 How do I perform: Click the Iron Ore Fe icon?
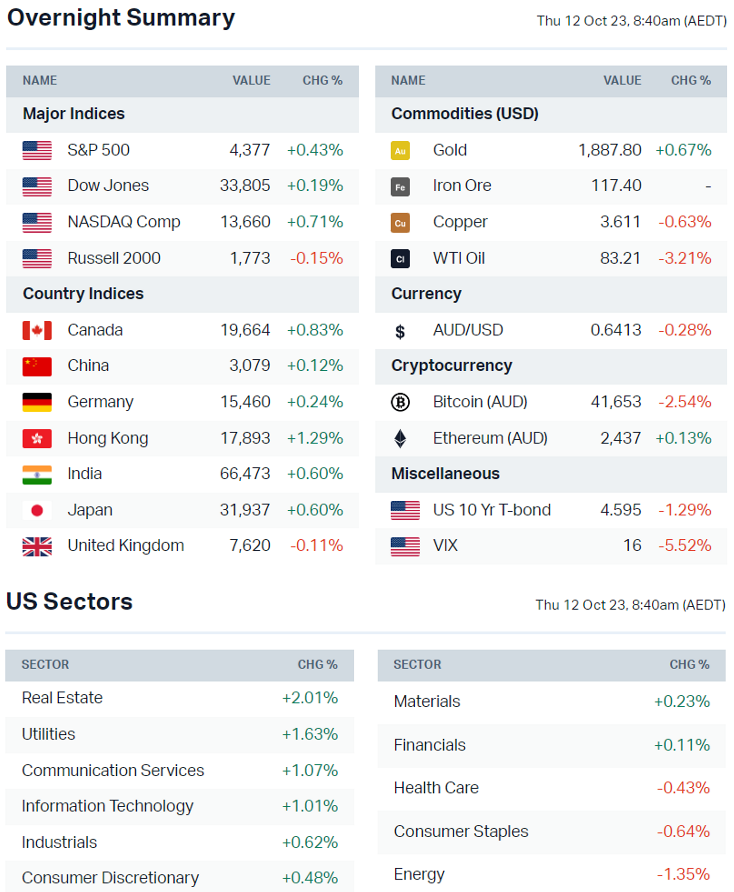[x=400, y=186]
